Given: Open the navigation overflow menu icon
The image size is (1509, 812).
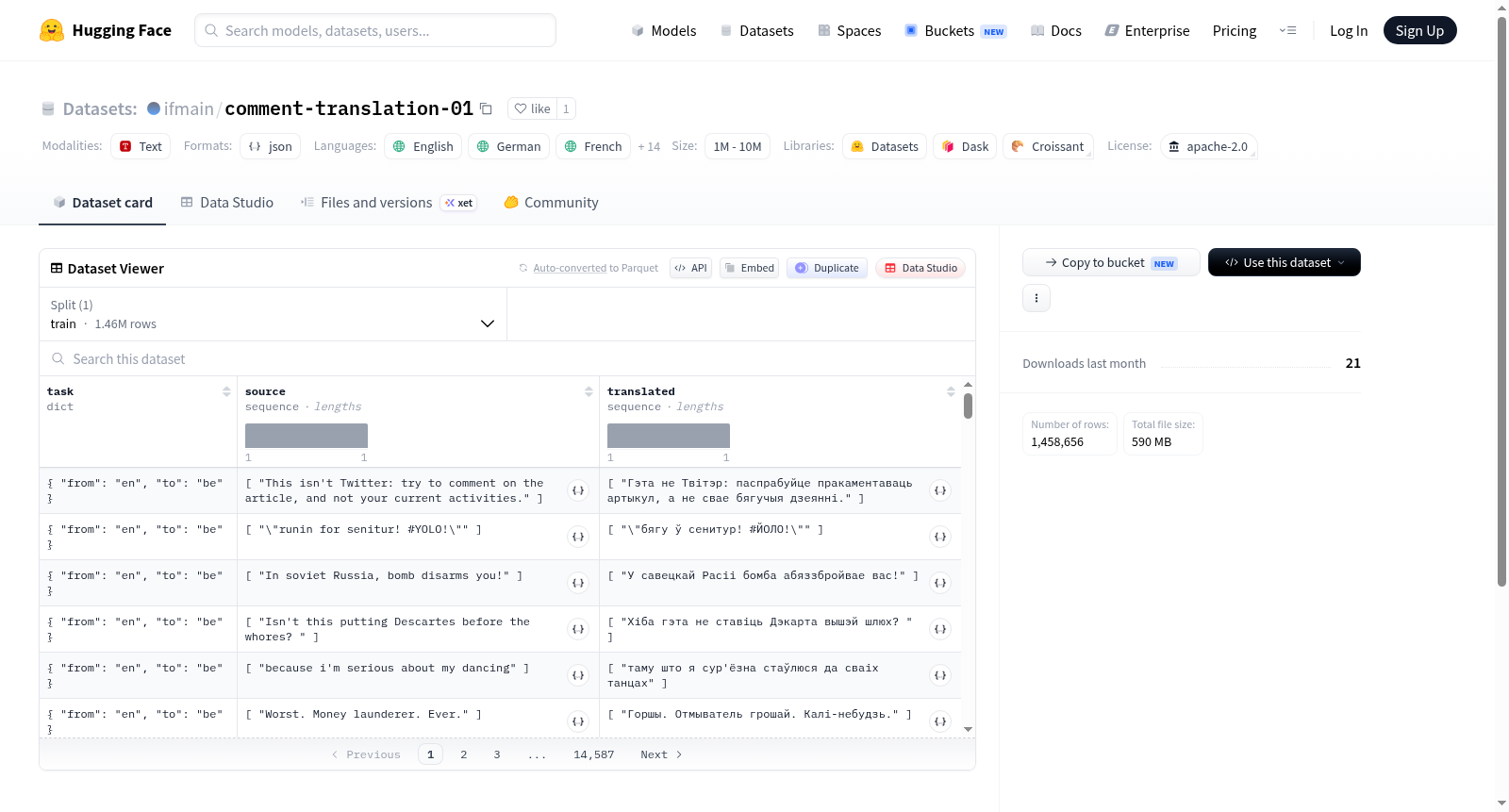Looking at the screenshot, I should click(1287, 30).
